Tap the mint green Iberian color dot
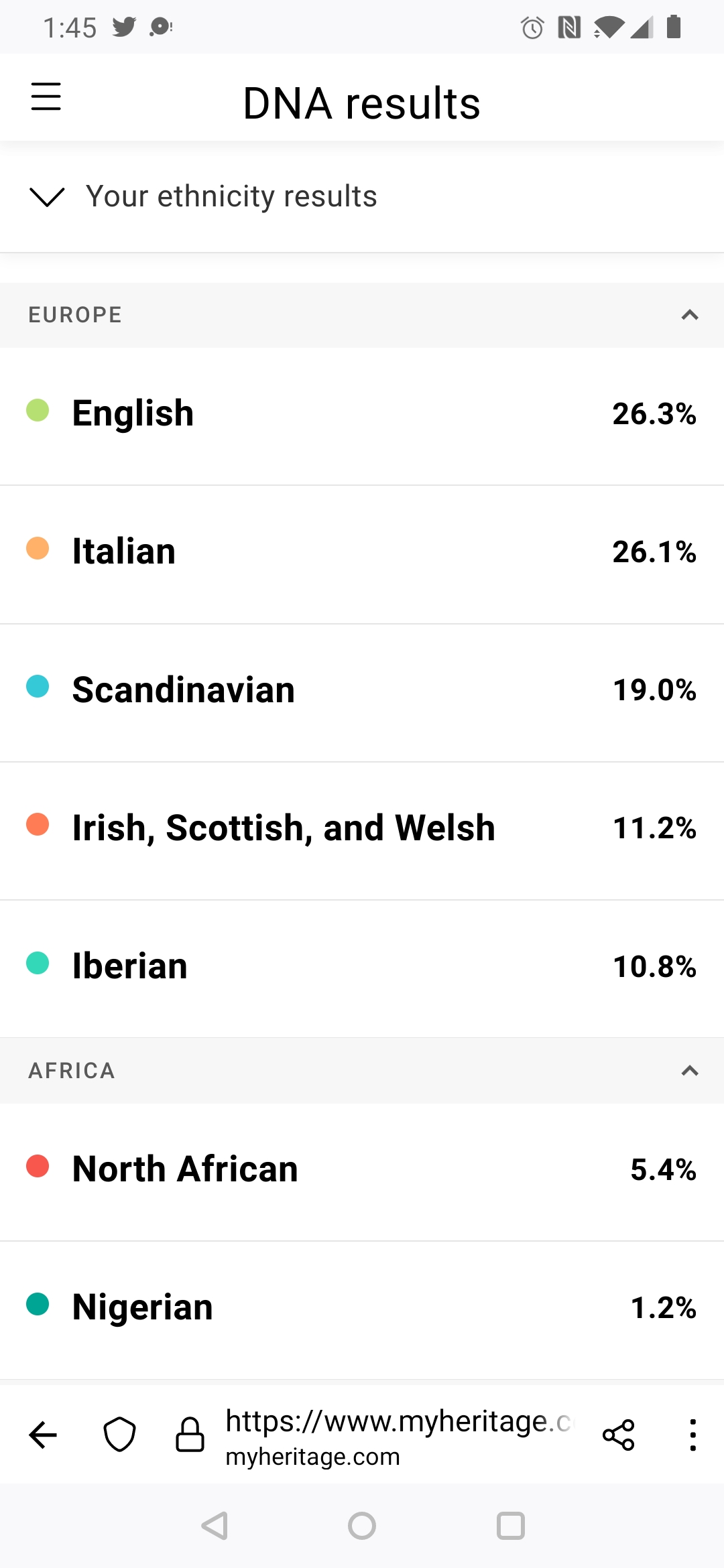 38,963
